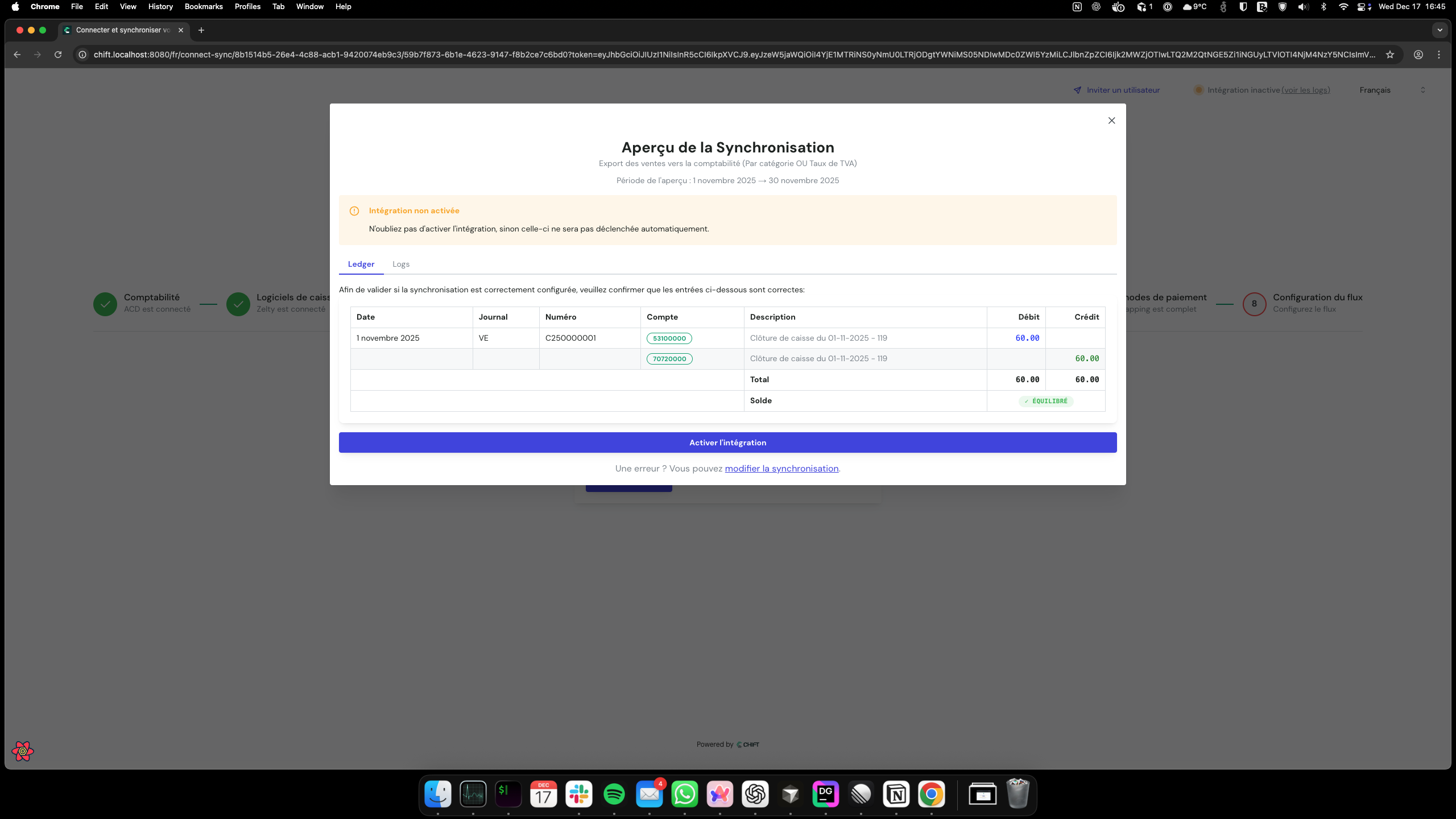Screen dimensions: 1456x819
Task: Click the 'voir les logs' link
Action: 1306,90
